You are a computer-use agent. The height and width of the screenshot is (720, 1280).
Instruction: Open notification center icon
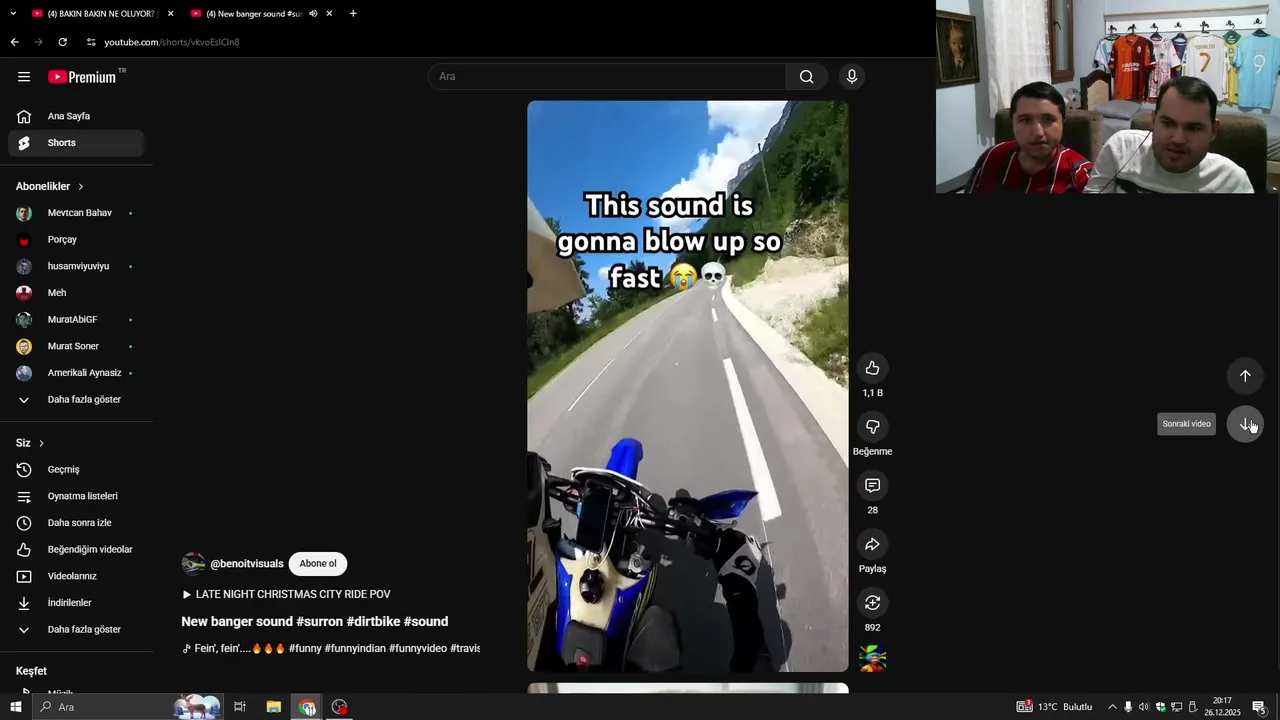[1259, 707]
